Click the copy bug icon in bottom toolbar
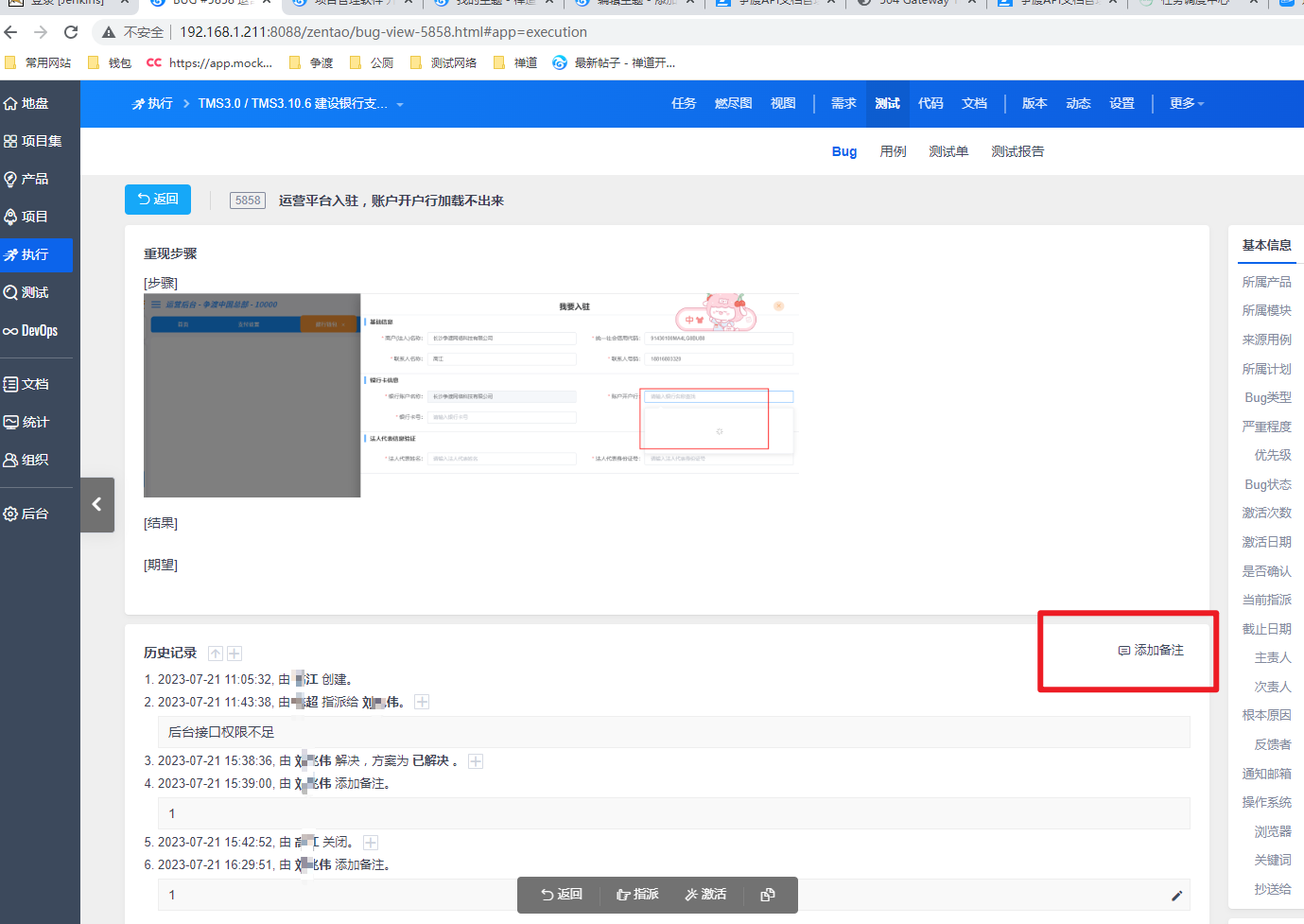The image size is (1304, 924). (x=767, y=895)
